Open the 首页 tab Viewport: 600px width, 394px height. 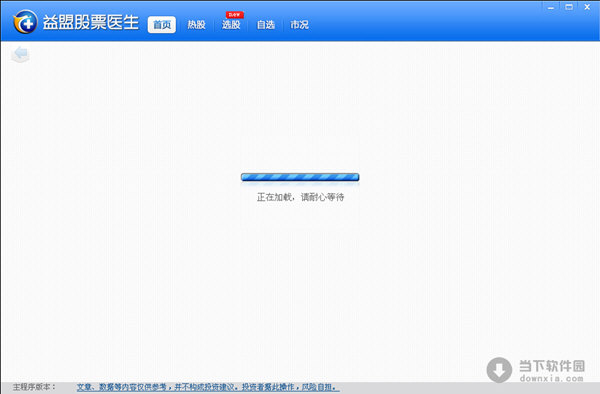point(162,25)
